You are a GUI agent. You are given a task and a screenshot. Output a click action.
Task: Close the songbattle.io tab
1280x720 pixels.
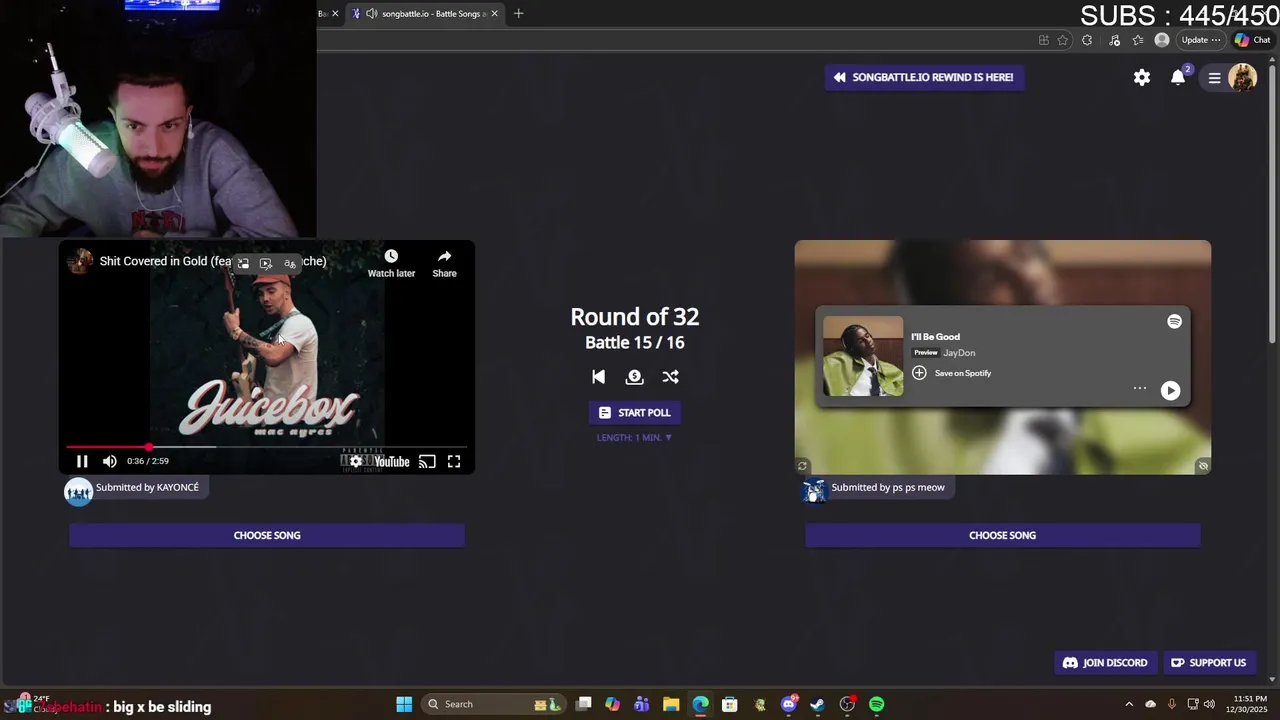pyautogui.click(x=494, y=13)
